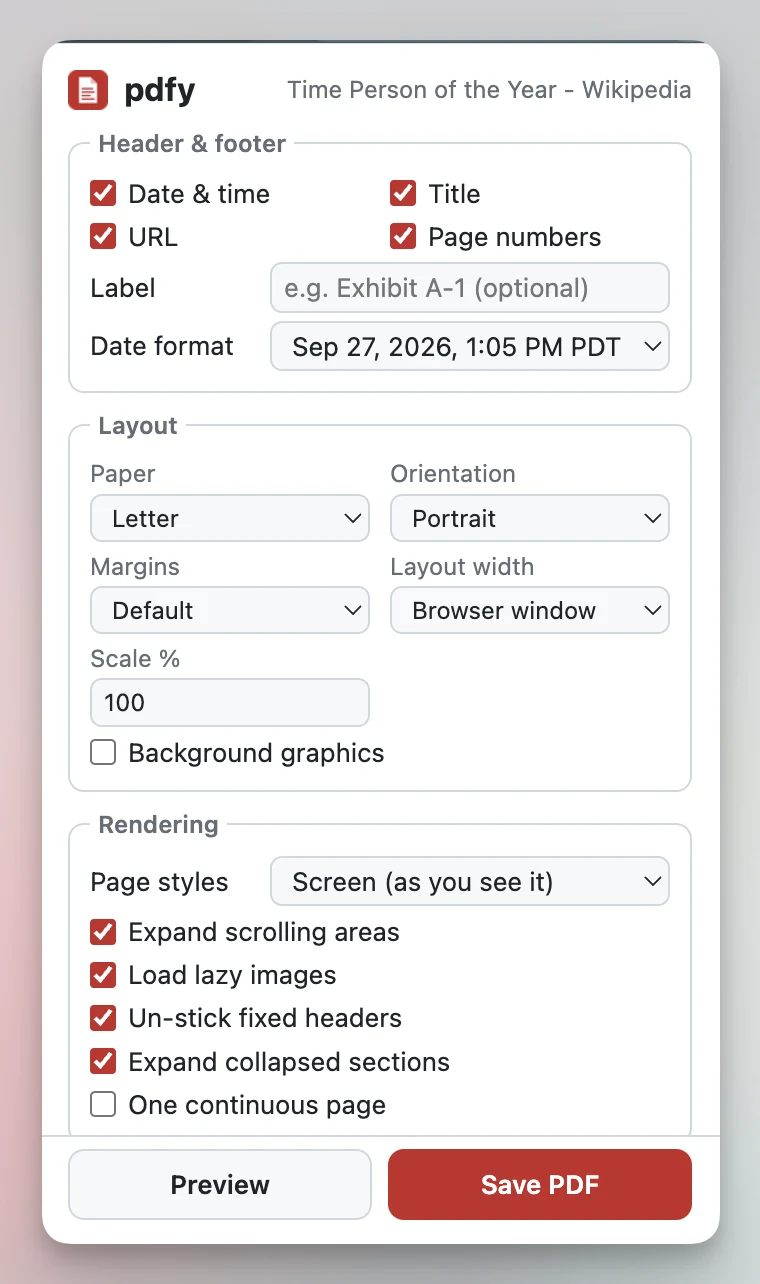760x1284 pixels.
Task: Disable the URL checkbox
Action: (103, 236)
